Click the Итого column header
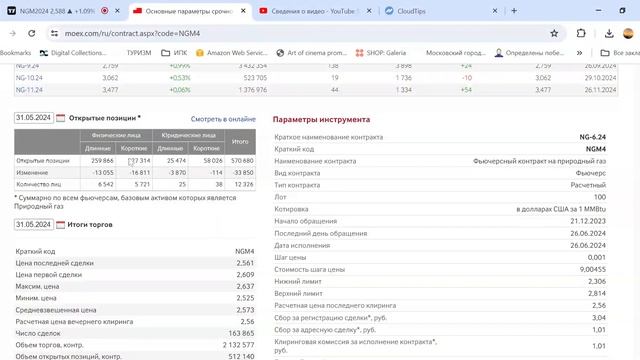640x360 pixels. pos(240,141)
